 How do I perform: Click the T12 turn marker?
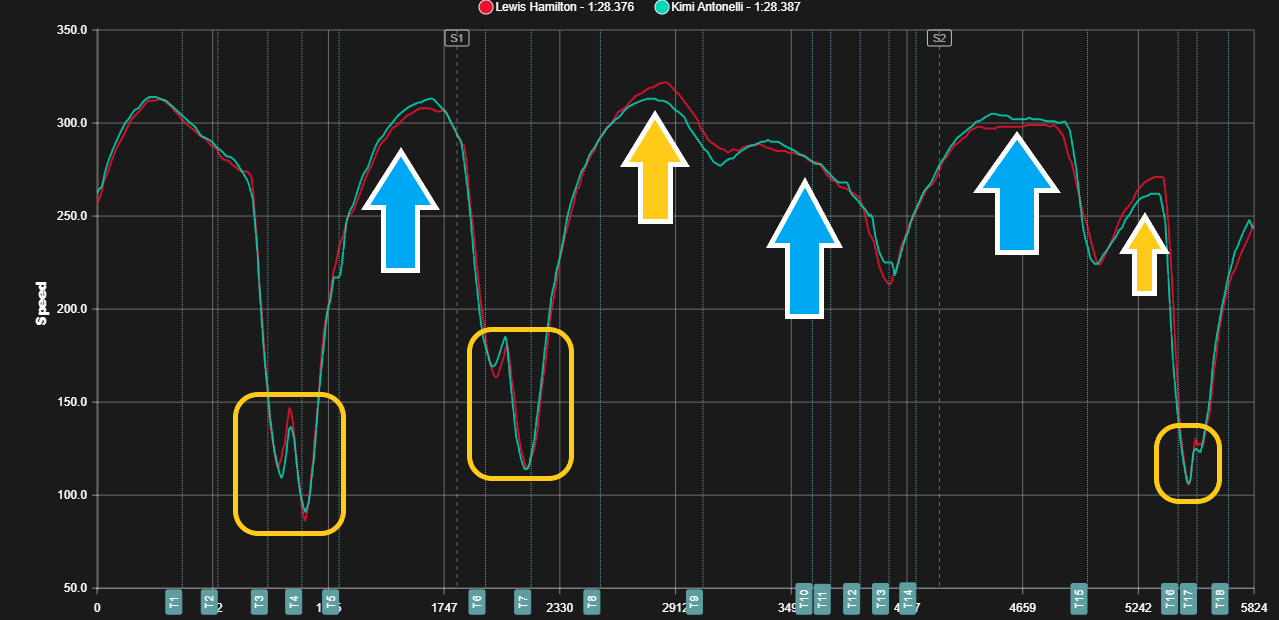pos(852,599)
